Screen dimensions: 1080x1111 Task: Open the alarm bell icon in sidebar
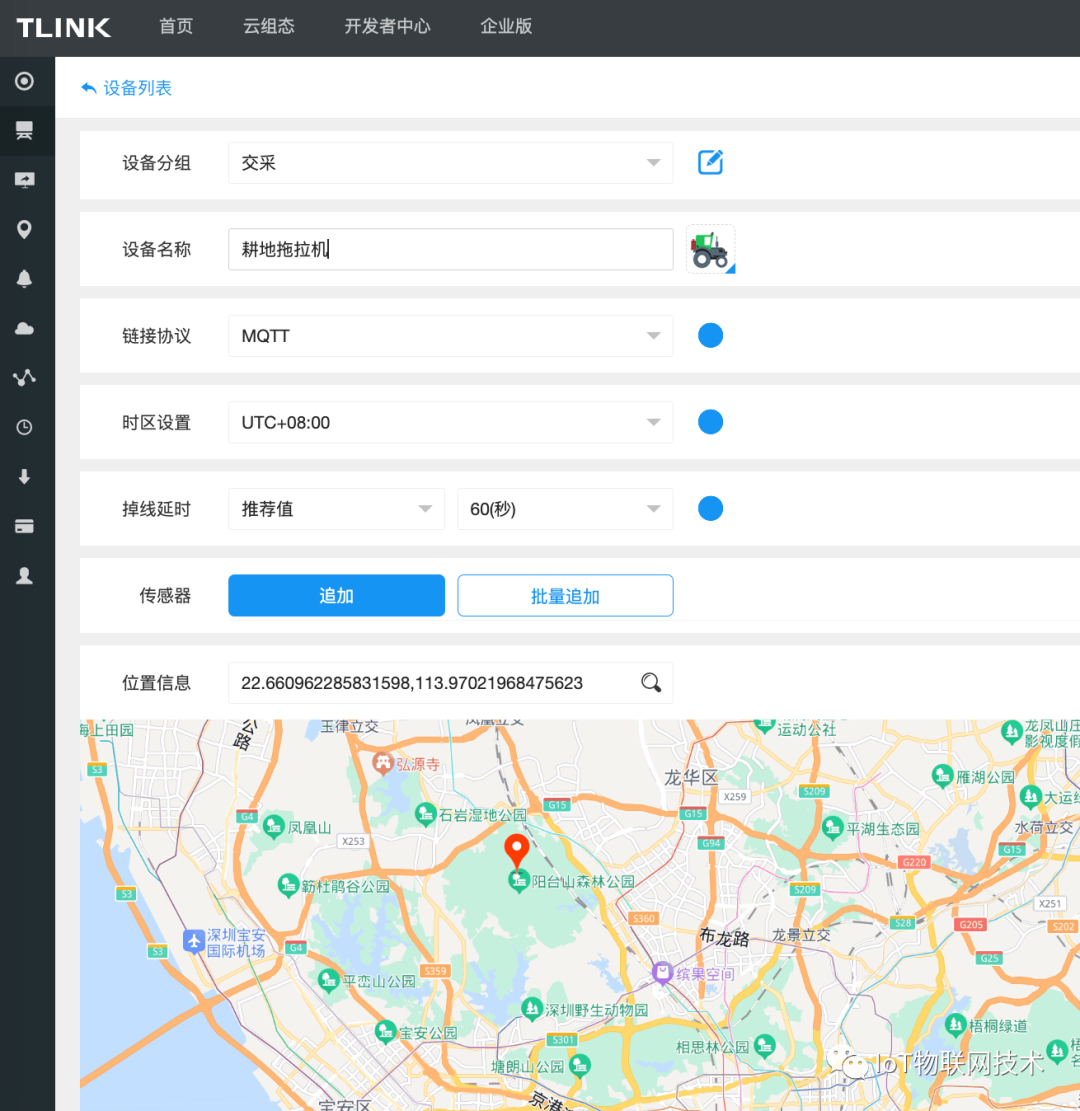coord(25,279)
